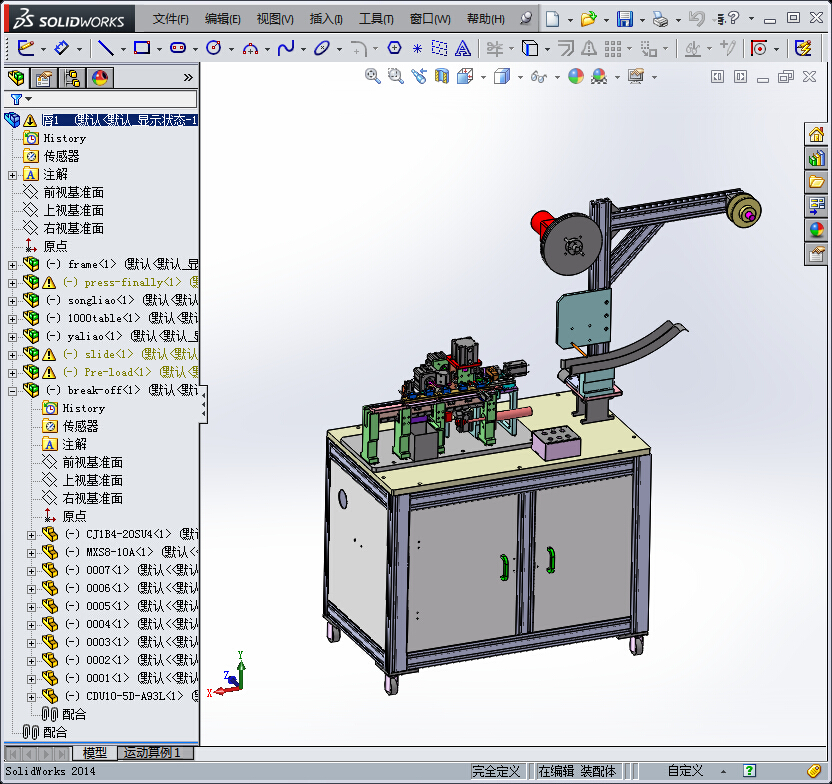Screen dimensions: 832x784
Task: Open the 窗口(W) menu
Action: pyautogui.click(x=430, y=19)
